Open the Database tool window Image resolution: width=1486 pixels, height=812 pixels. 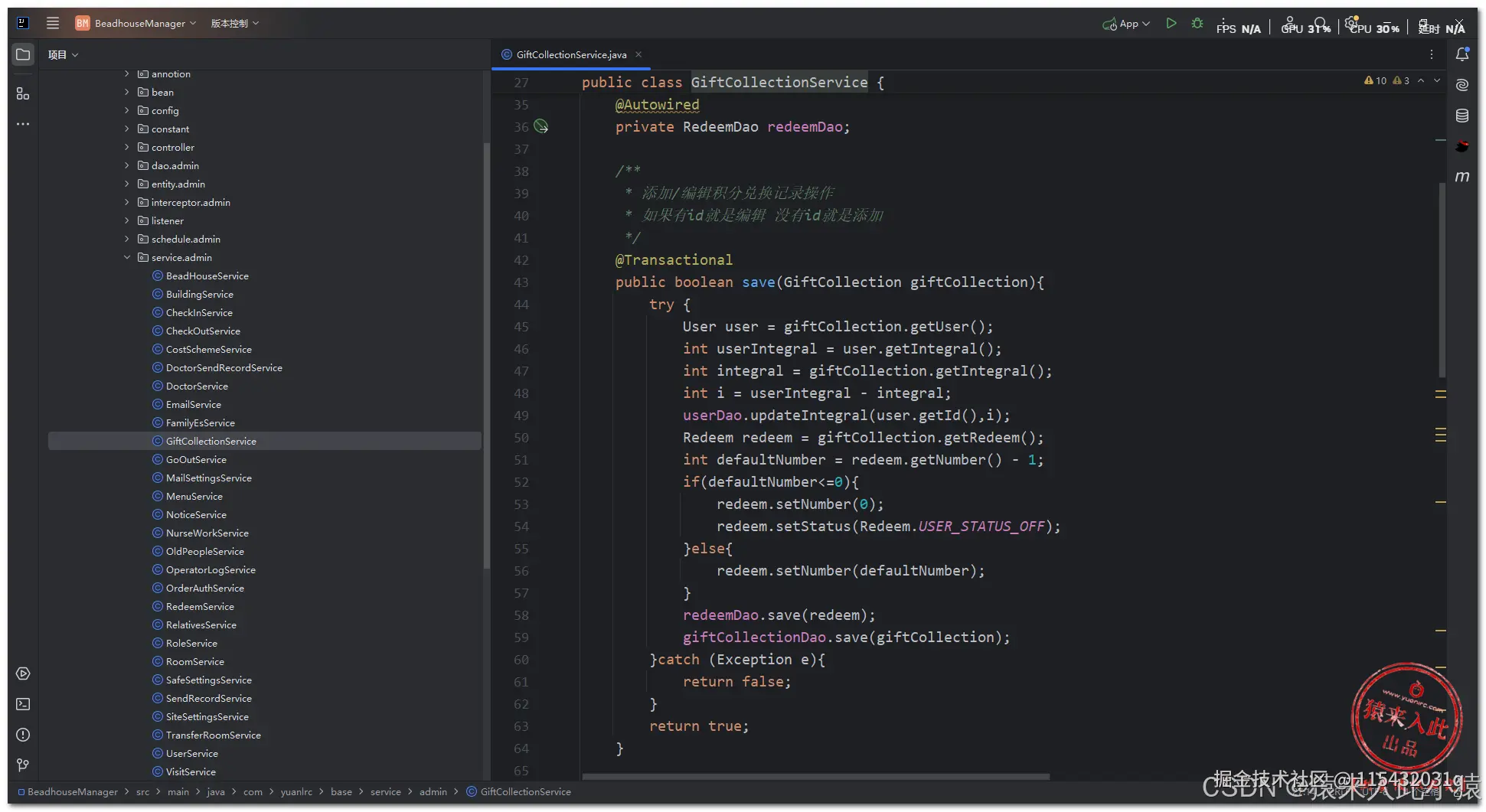pos(1462,116)
